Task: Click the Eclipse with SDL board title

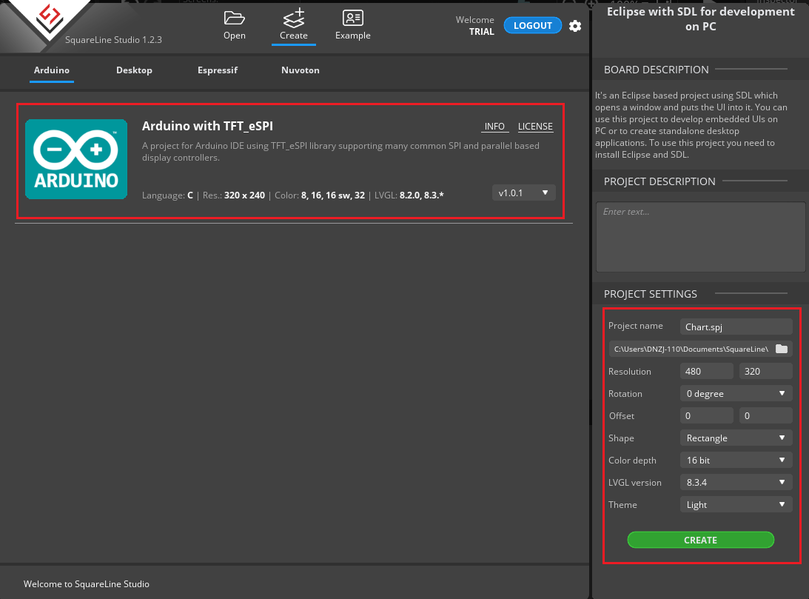Action: pyautogui.click(x=700, y=19)
